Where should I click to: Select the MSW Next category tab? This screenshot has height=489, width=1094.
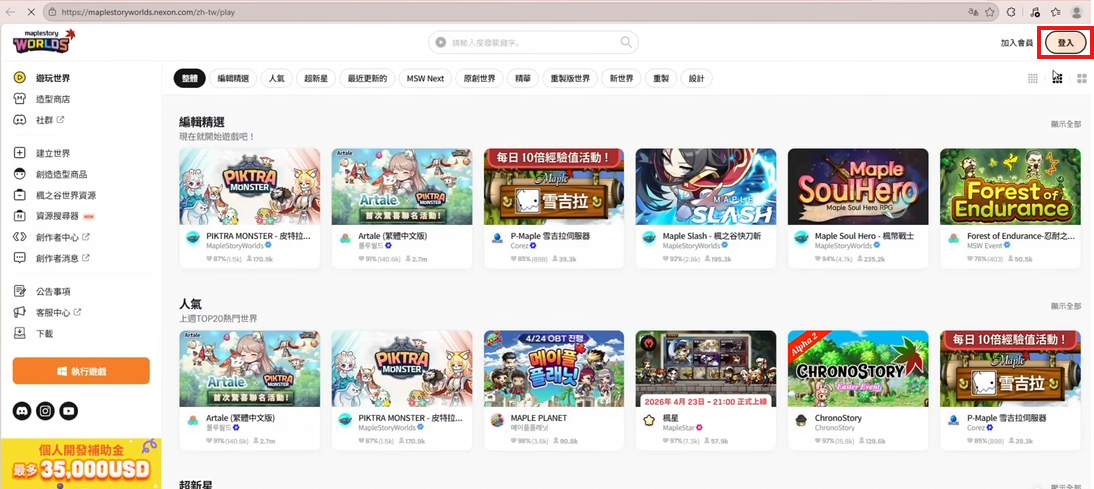coord(425,78)
